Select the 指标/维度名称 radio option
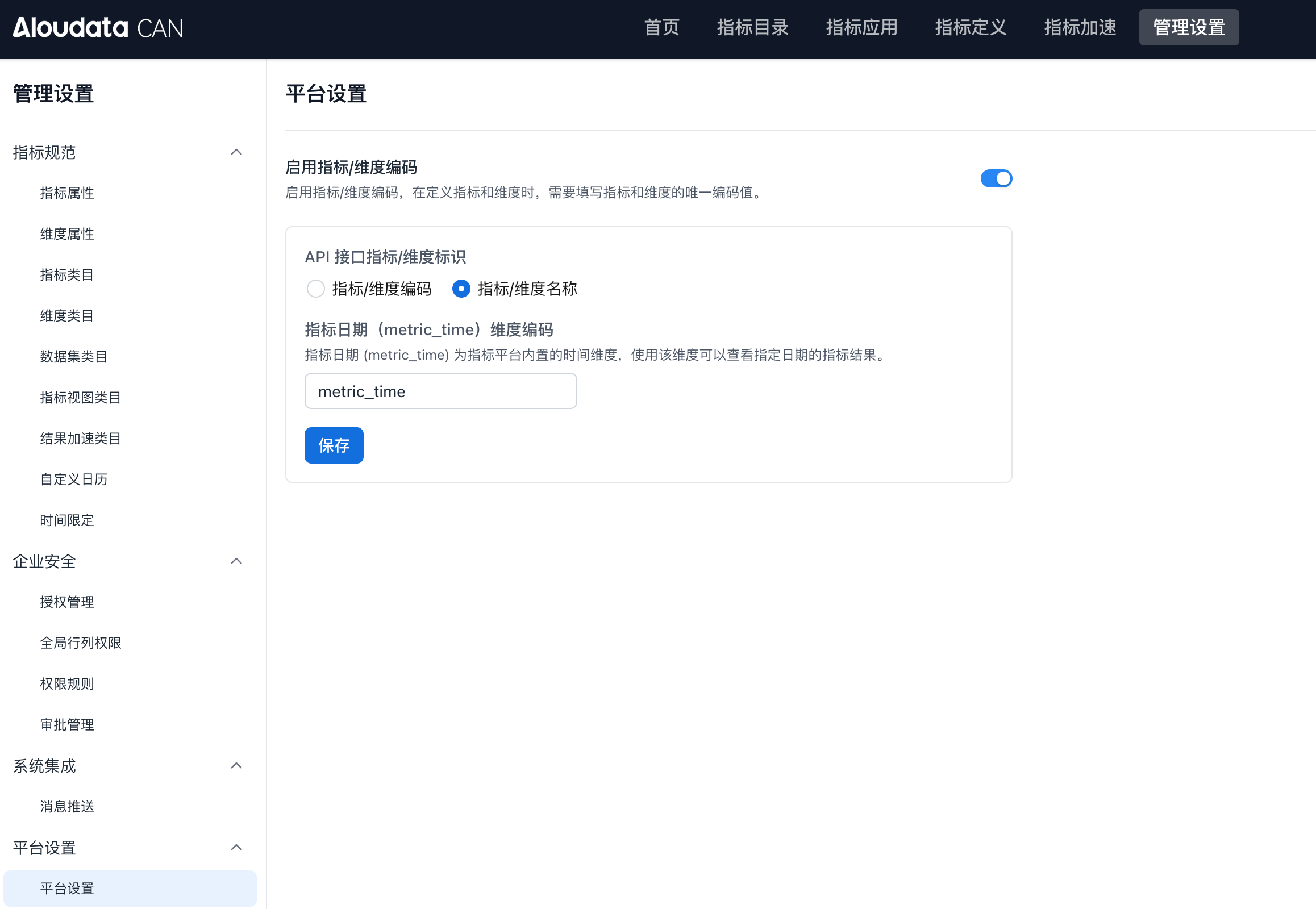1316x909 pixels. [x=461, y=289]
